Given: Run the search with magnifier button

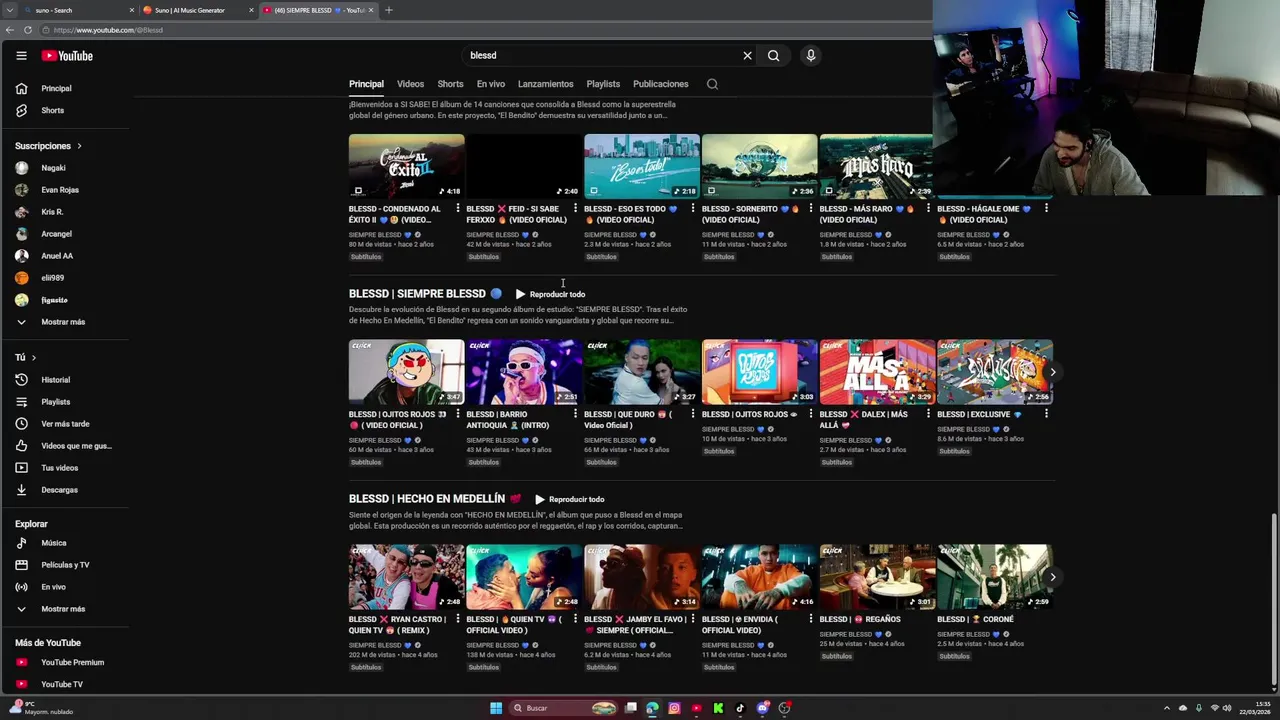Looking at the screenshot, I should 773,56.
